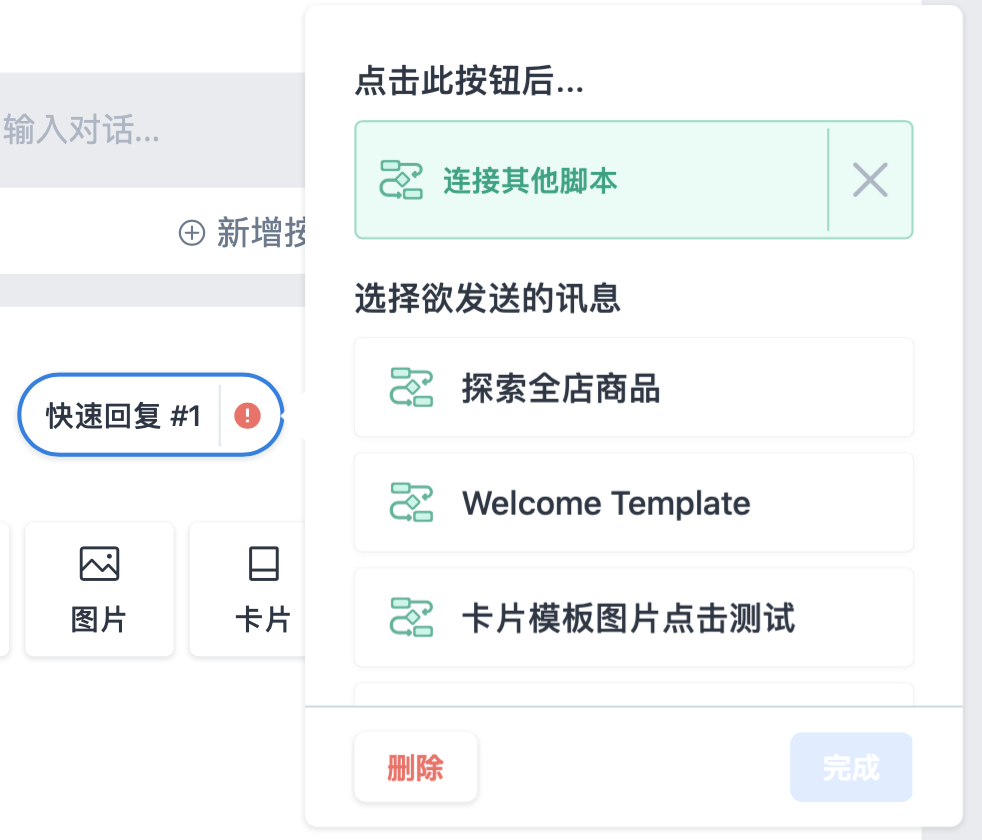Select the 探索全店商品 script option
This screenshot has height=840, width=982.
point(634,387)
